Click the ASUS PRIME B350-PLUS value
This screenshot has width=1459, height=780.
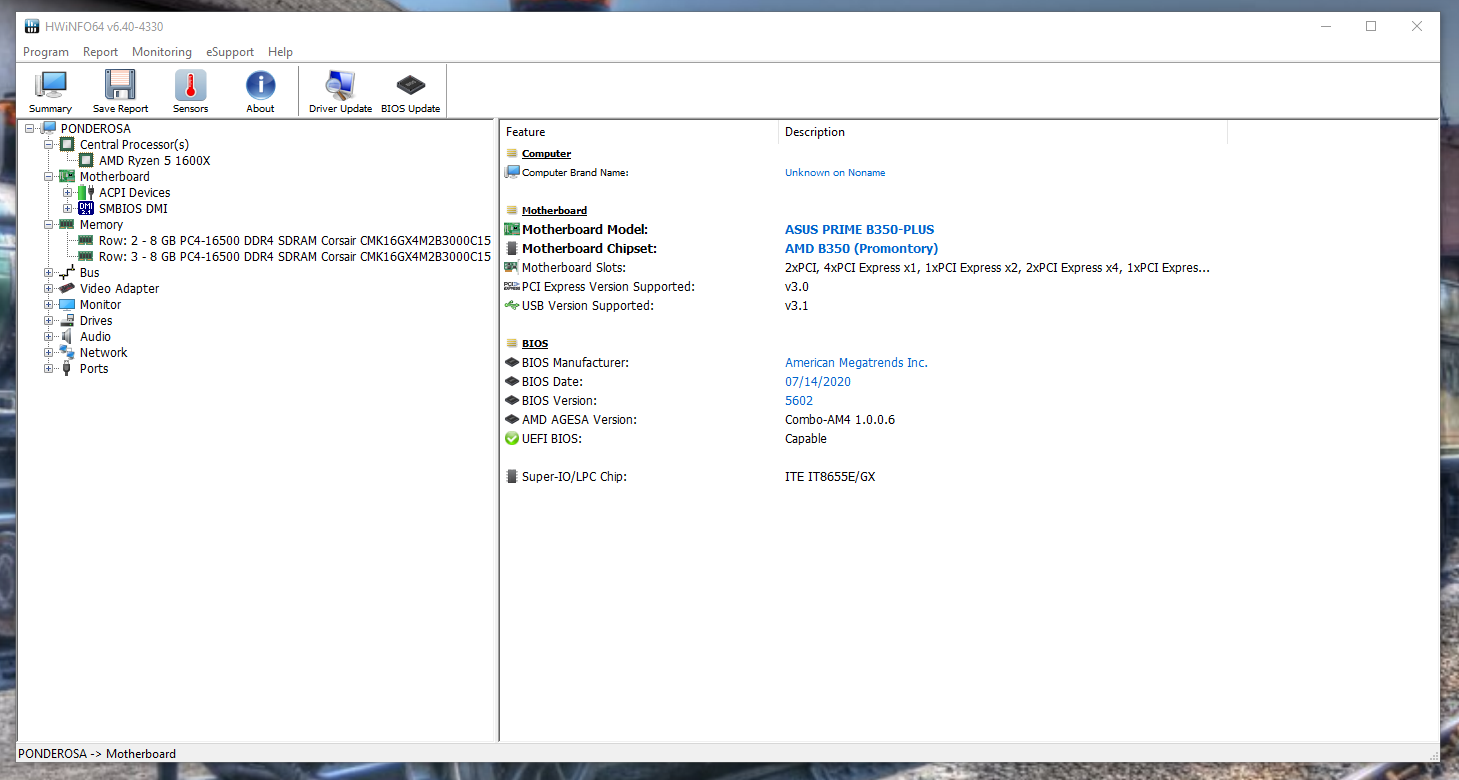pyautogui.click(x=859, y=230)
